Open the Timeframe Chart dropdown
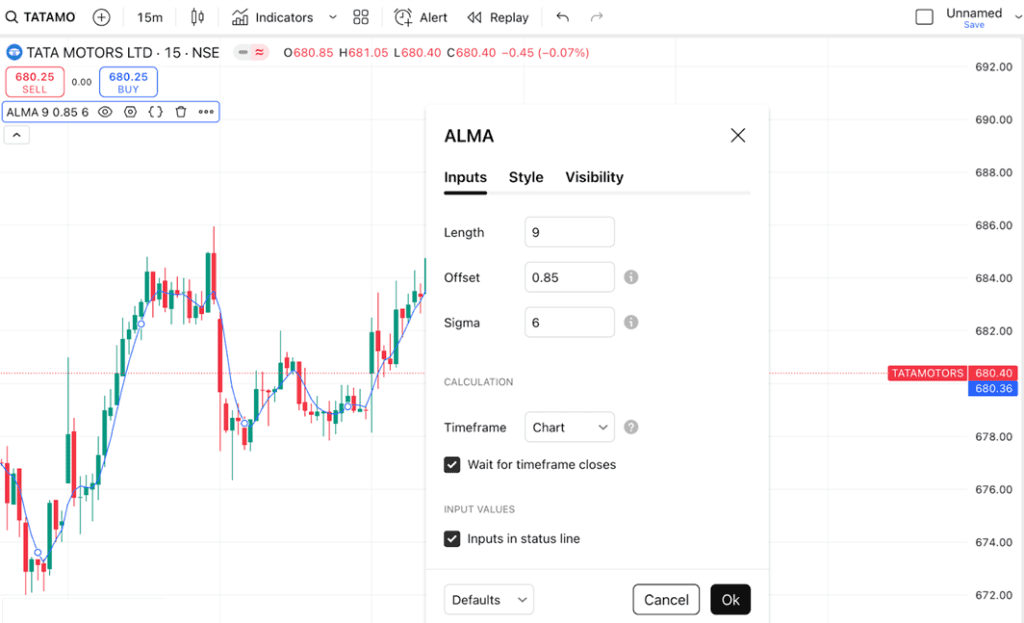Image resolution: width=1024 pixels, height=623 pixels. point(569,427)
